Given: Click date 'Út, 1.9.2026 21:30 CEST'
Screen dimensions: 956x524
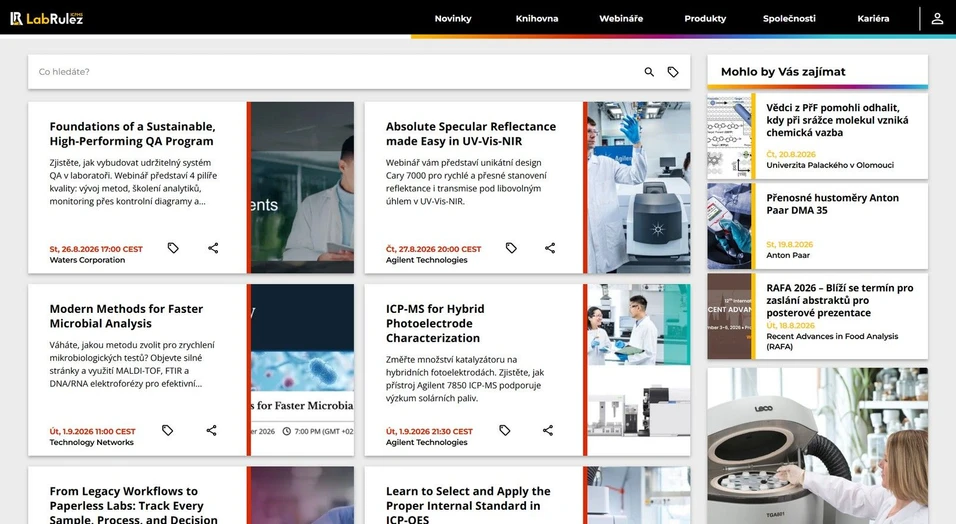Looking at the screenshot, I should (x=429, y=431).
